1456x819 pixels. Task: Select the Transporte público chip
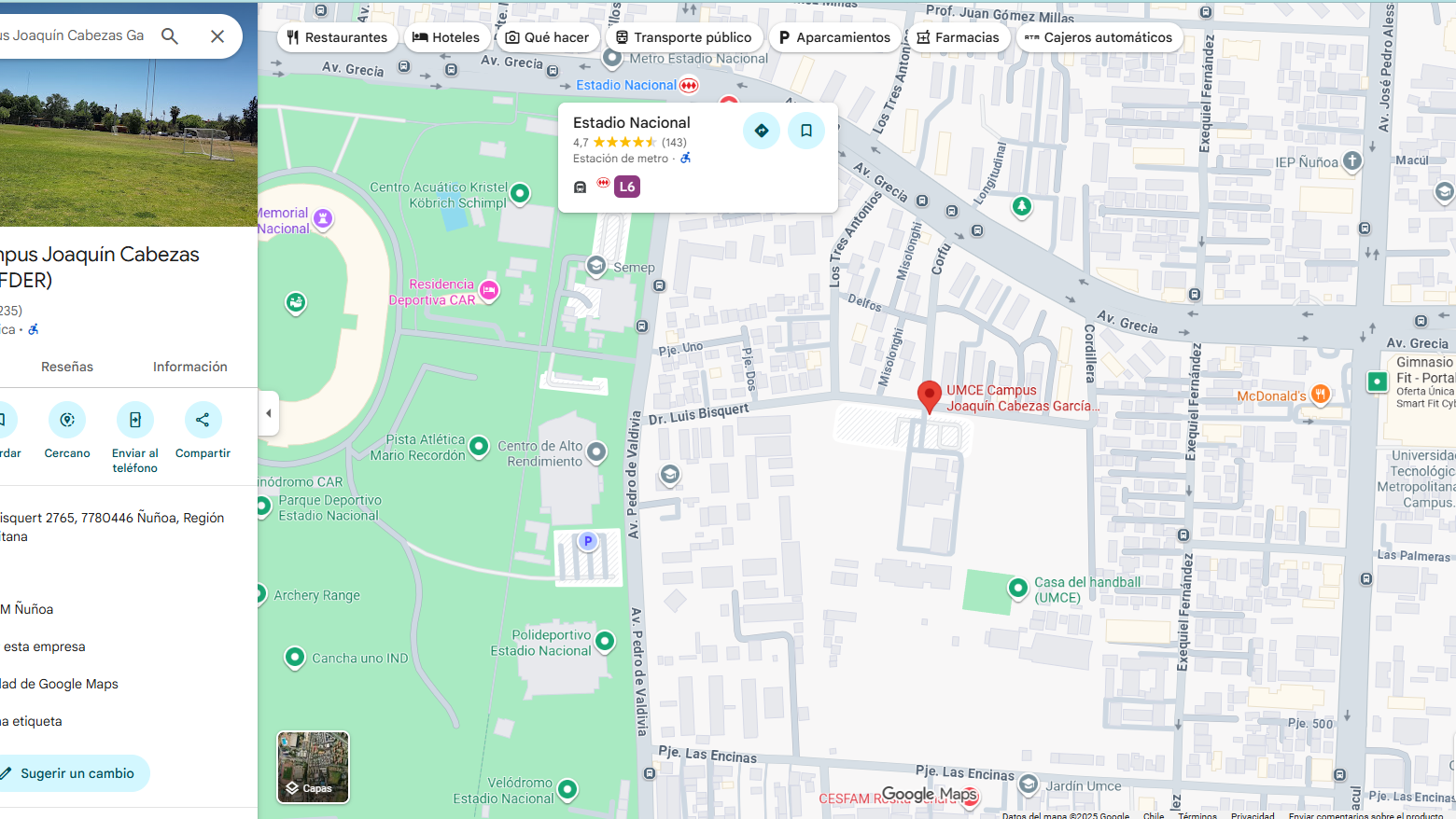pyautogui.click(x=683, y=37)
